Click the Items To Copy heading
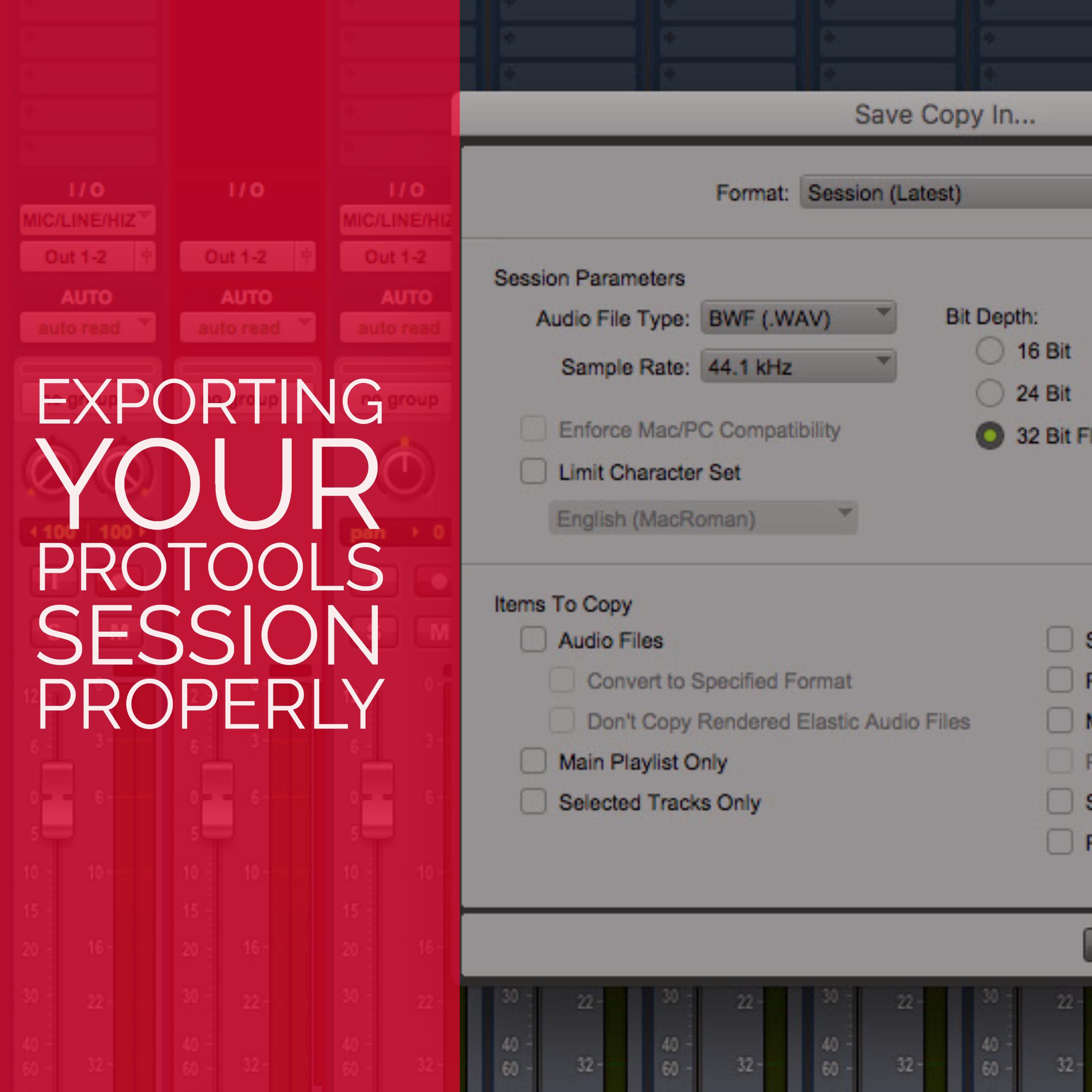The width and height of the screenshot is (1092, 1092). [563, 604]
